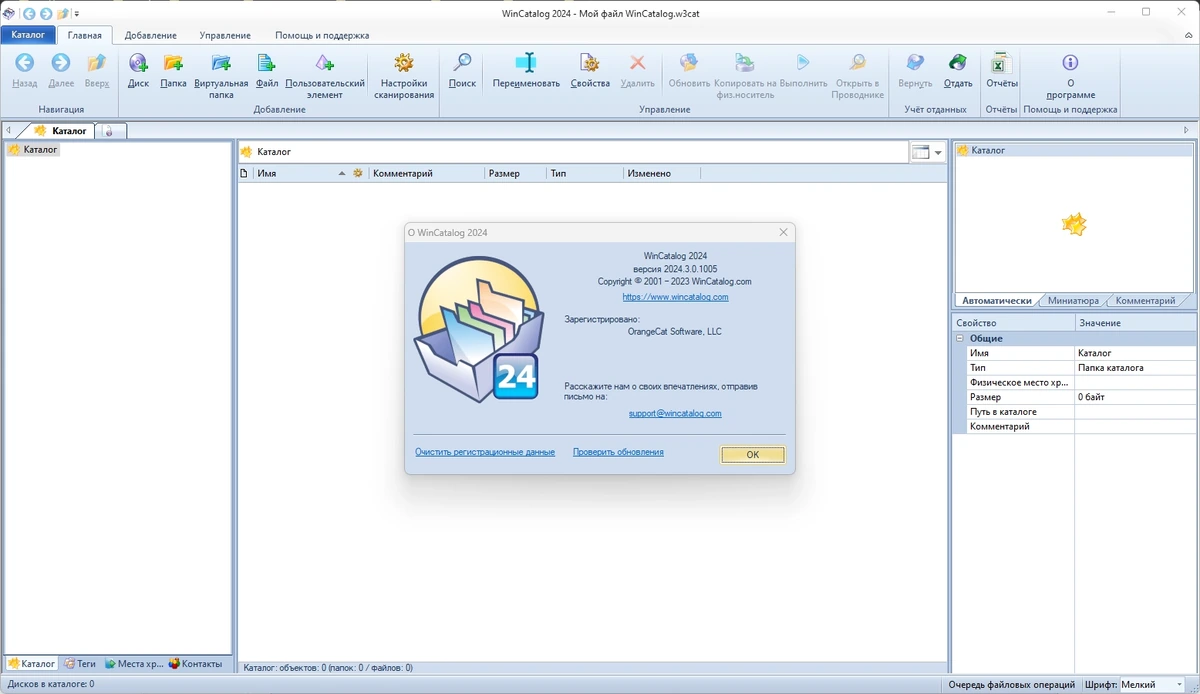Screen dimensions: 1200x694
Task: Switch to Миниатюра preview tab
Action: [x=1073, y=300]
